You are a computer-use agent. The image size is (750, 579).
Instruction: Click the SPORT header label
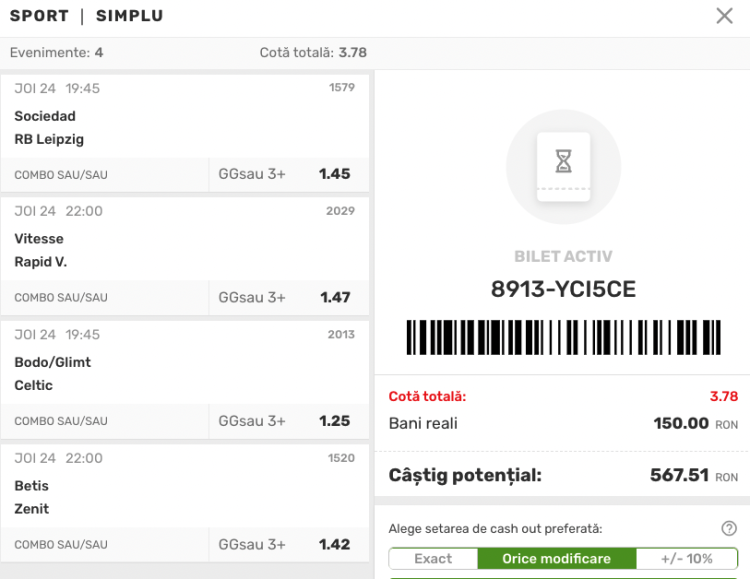39,16
